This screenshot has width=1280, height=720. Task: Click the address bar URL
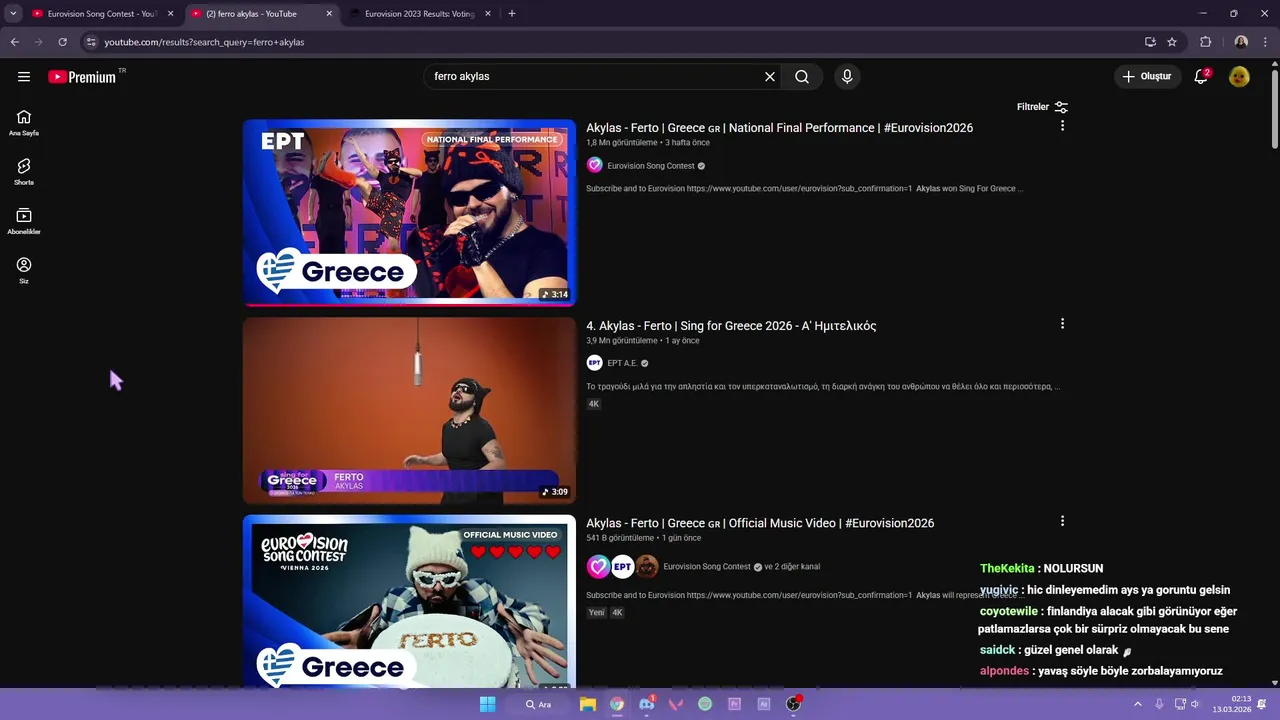204,42
